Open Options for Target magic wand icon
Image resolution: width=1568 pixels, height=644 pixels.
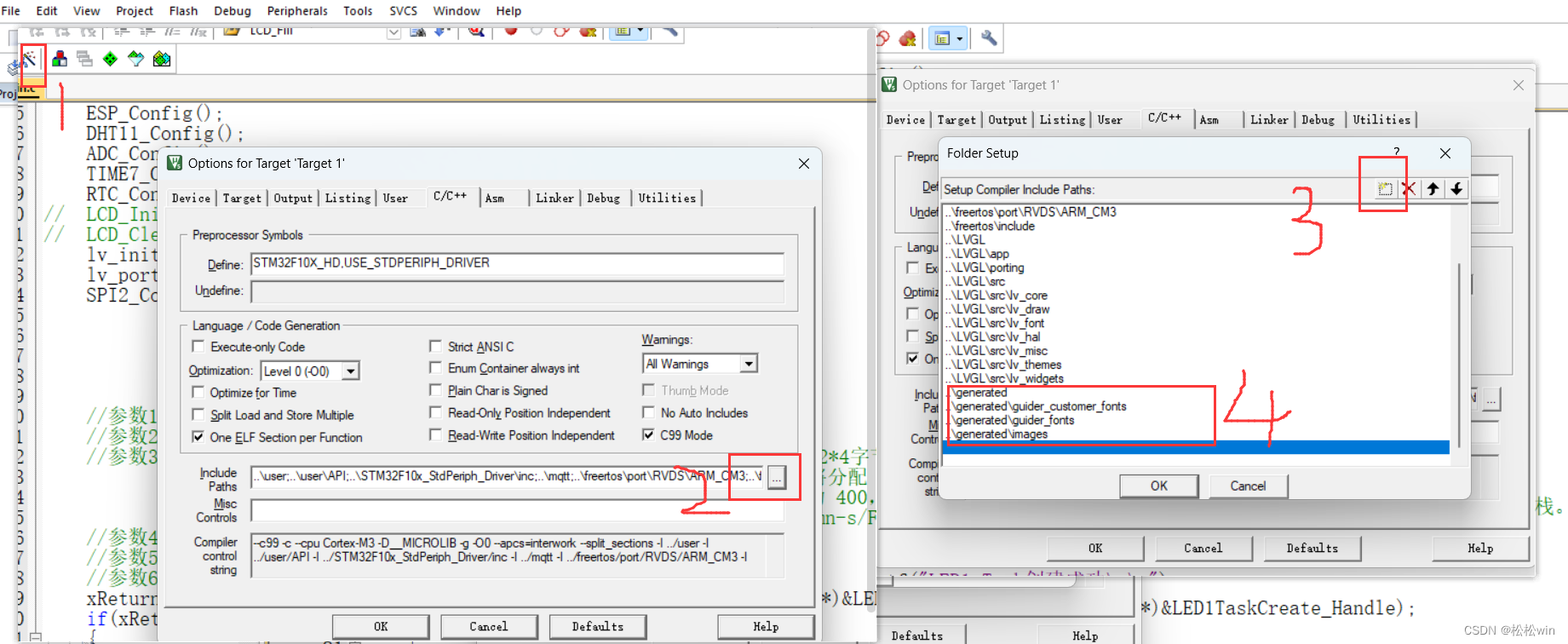30,59
